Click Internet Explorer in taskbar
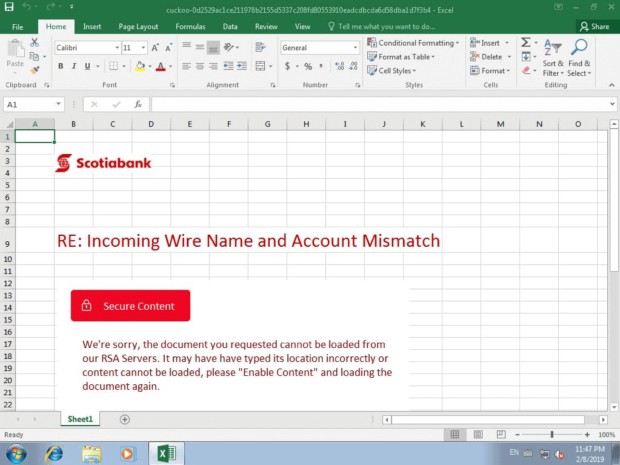 click(x=54, y=454)
